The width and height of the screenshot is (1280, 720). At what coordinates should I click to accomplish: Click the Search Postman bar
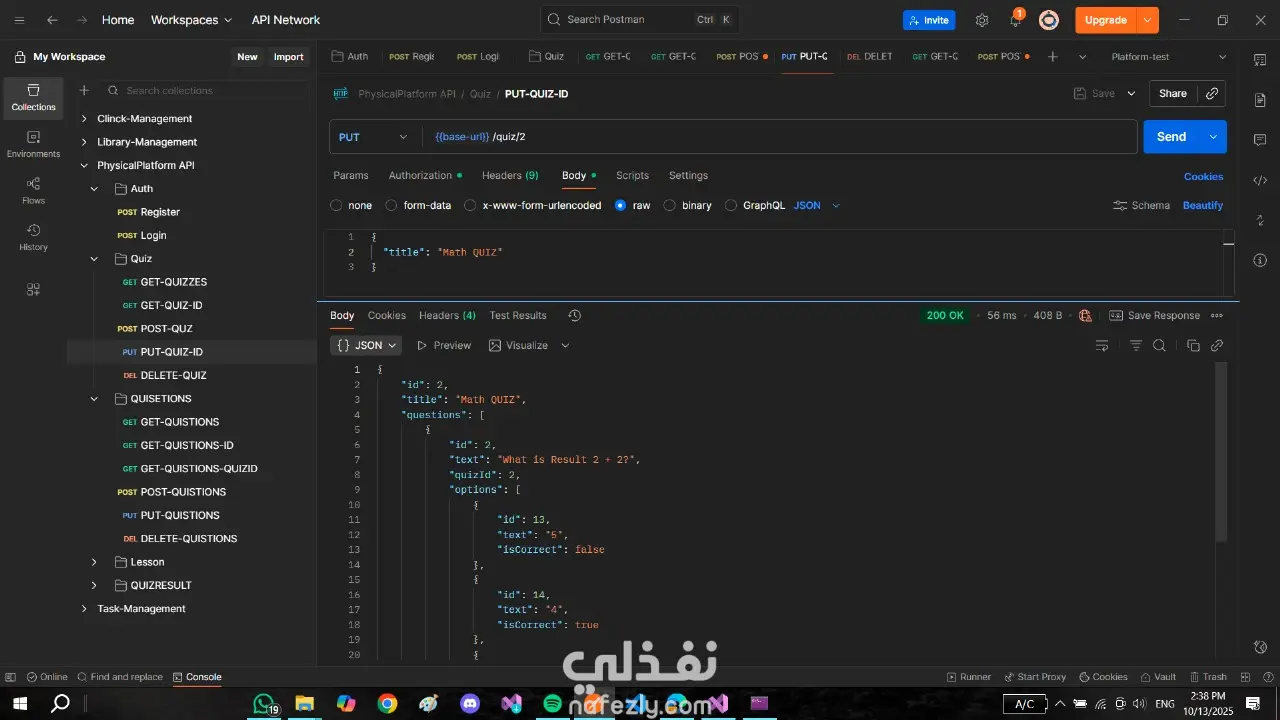(642, 20)
